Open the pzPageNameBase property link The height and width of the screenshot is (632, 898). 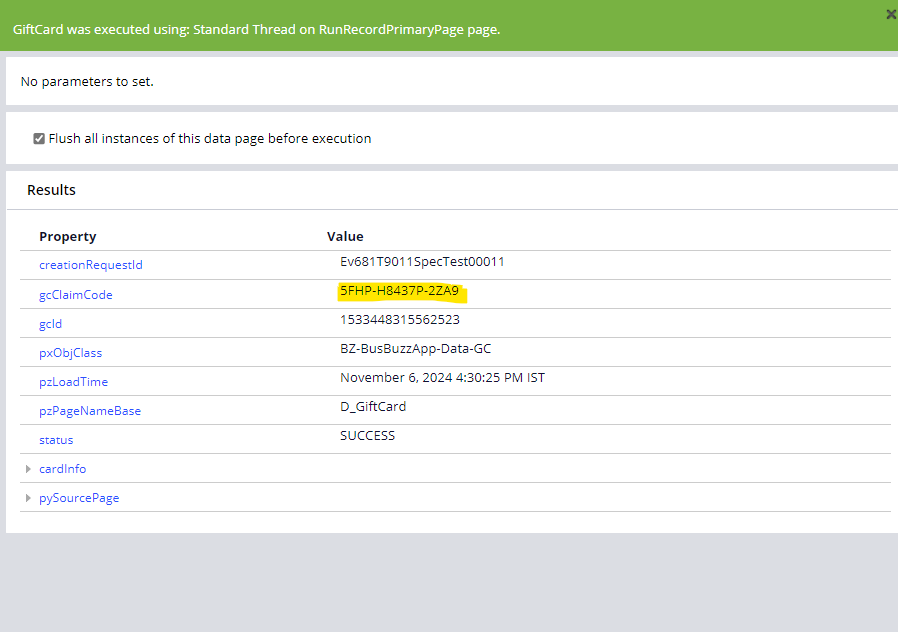coord(89,410)
